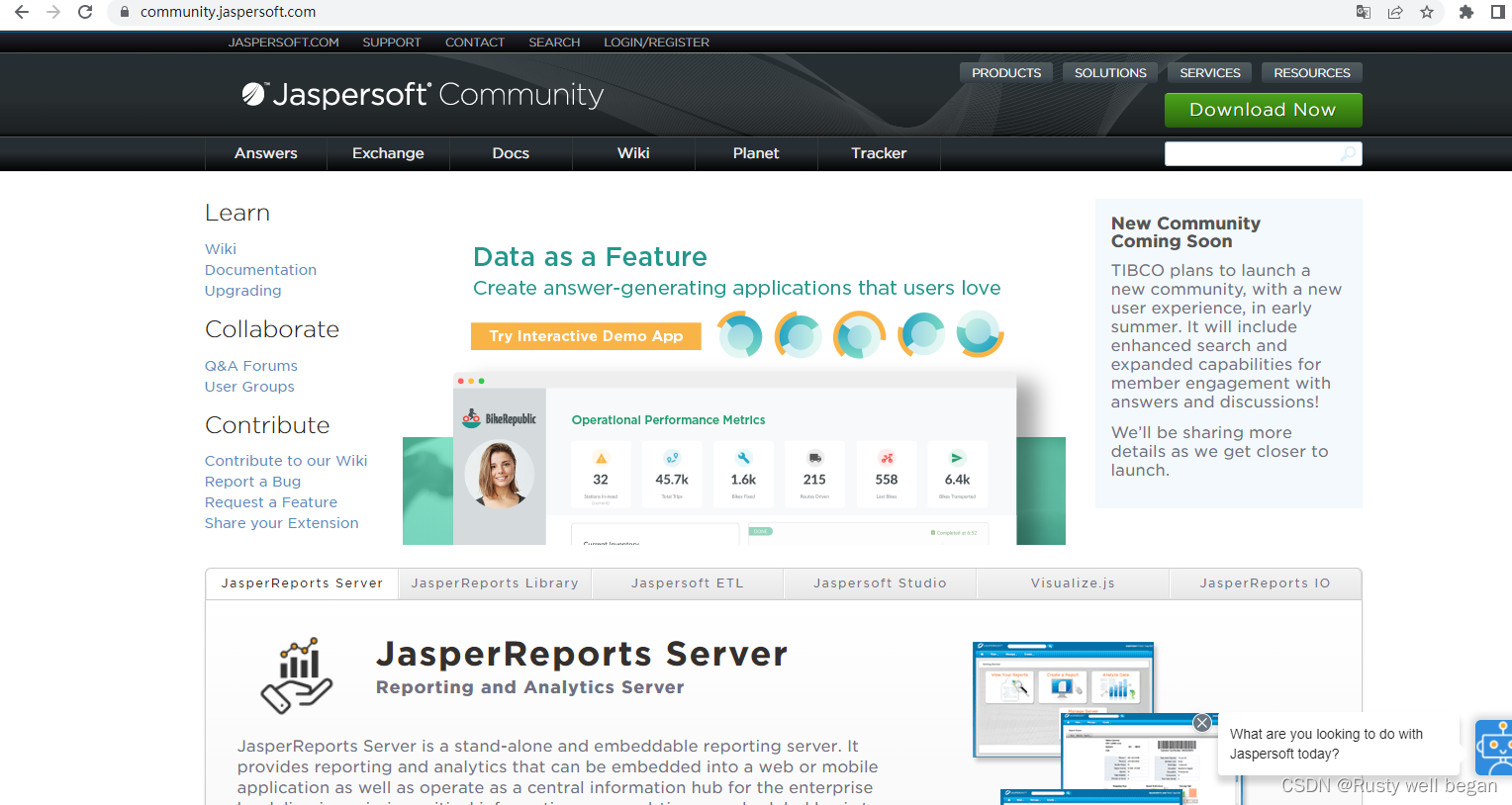This screenshot has height=805, width=1512.
Task: Click the JasperReports Server chart-hand icon
Action: [297, 675]
